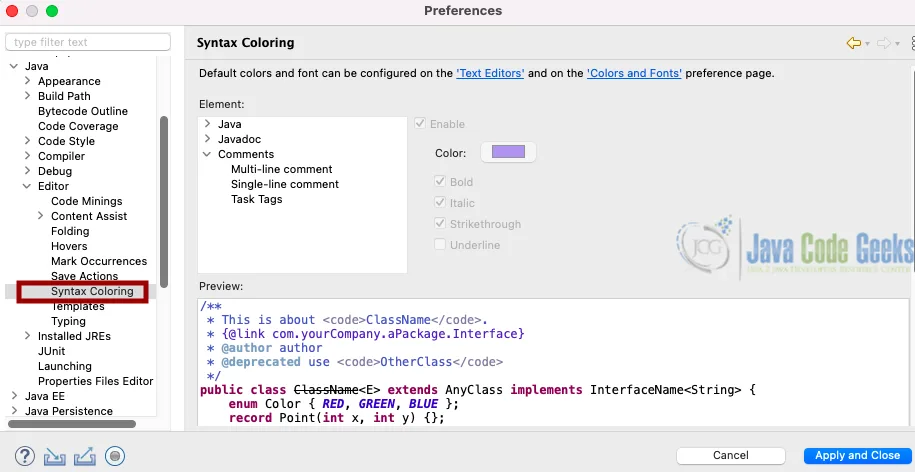Open Code Minings preference page
This screenshot has width=915, height=472.
(86, 201)
